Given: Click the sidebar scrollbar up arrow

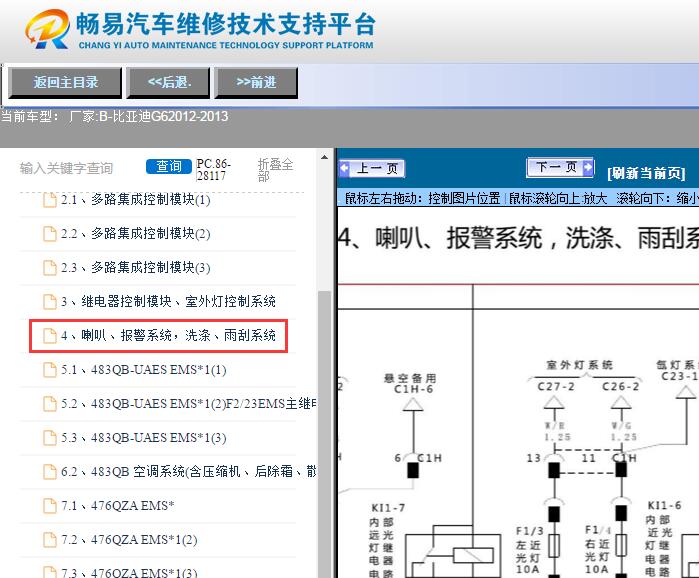Looking at the screenshot, I should (324, 157).
